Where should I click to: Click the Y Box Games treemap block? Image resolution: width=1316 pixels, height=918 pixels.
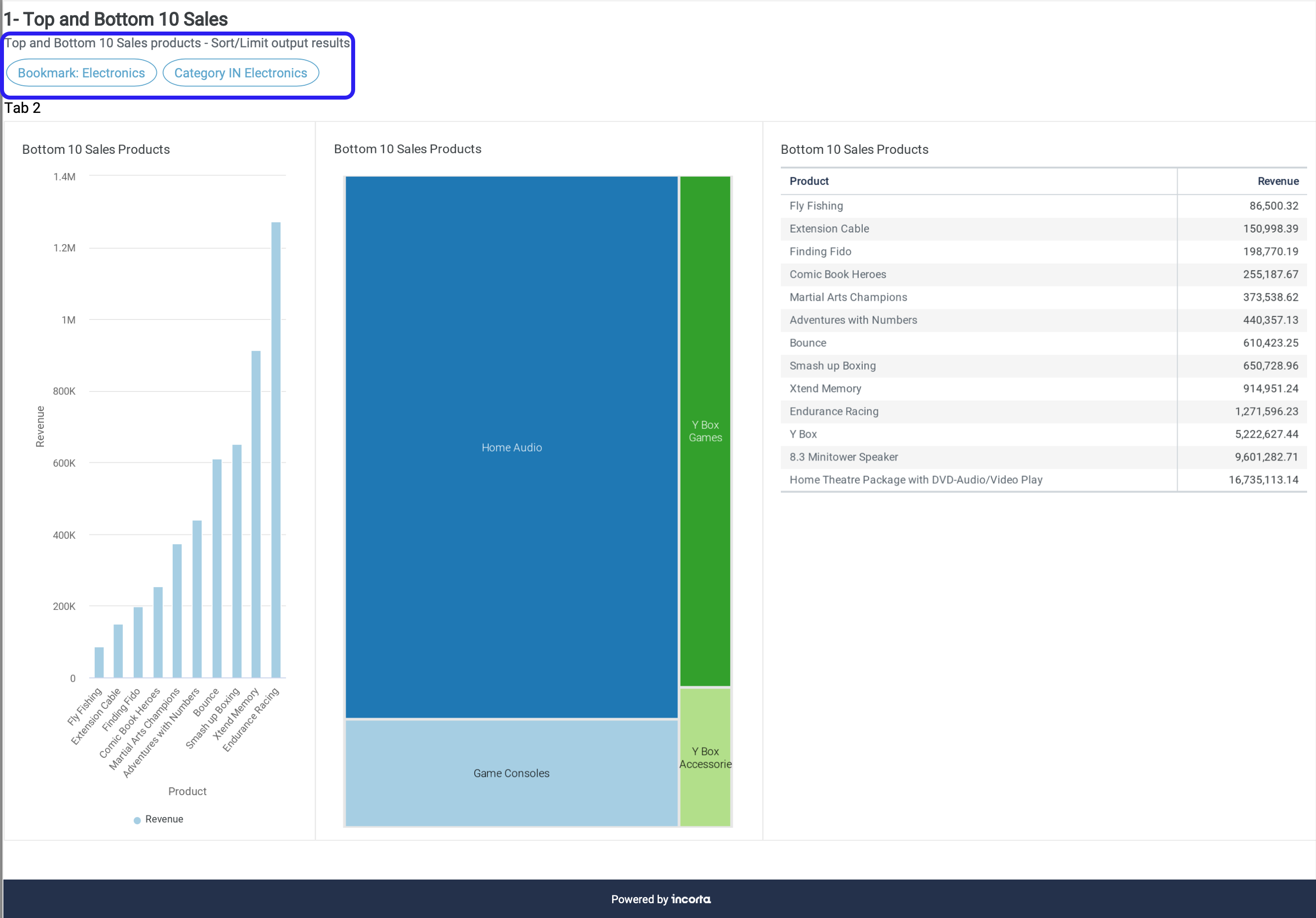click(x=705, y=431)
